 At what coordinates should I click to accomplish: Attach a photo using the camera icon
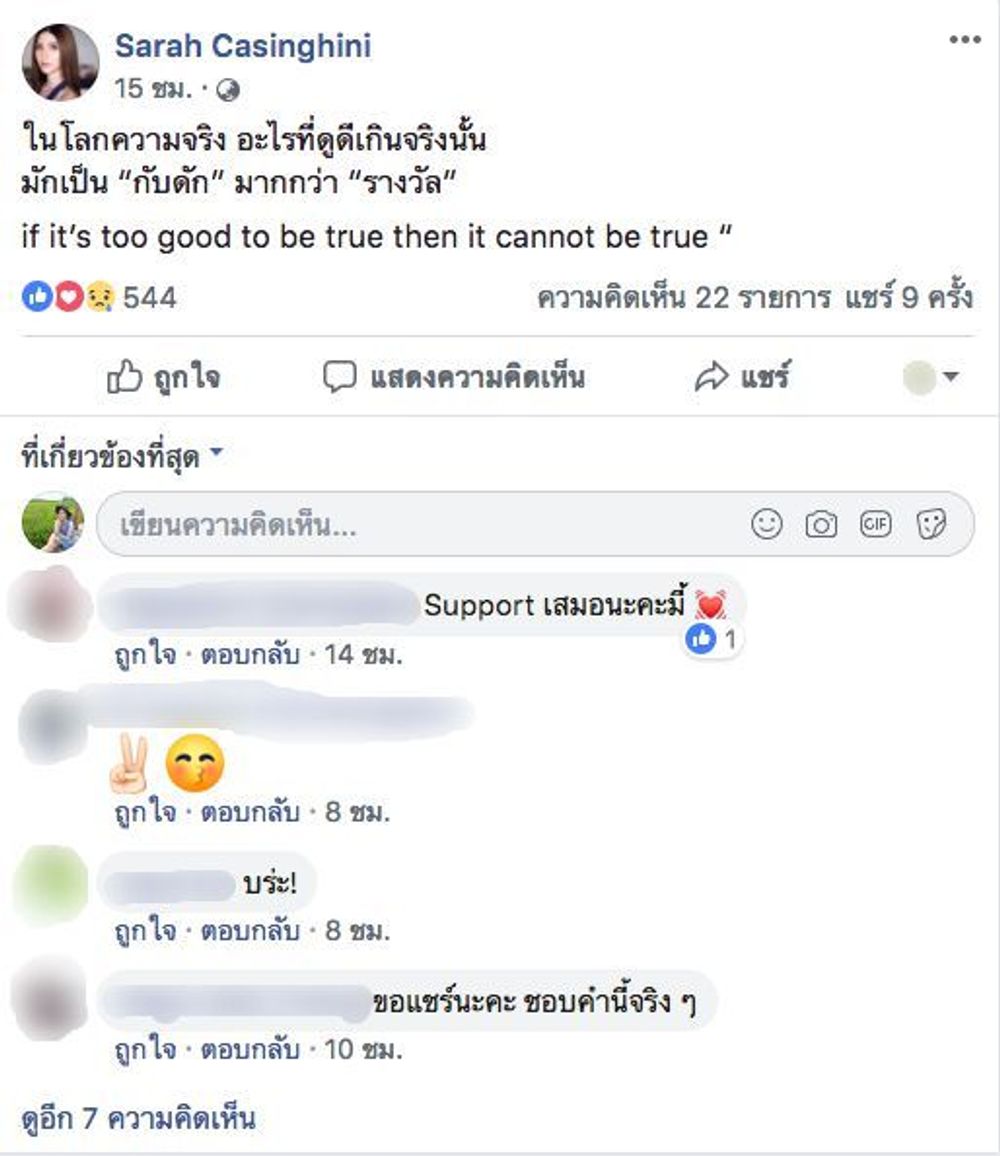coord(821,524)
